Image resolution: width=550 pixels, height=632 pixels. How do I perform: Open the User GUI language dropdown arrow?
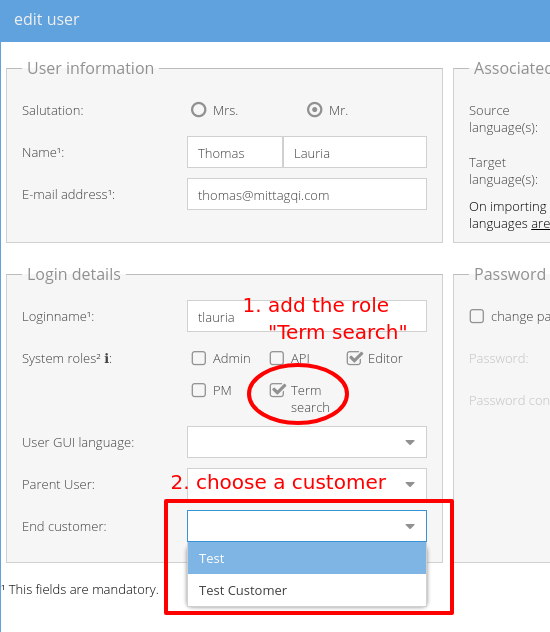pos(410,442)
